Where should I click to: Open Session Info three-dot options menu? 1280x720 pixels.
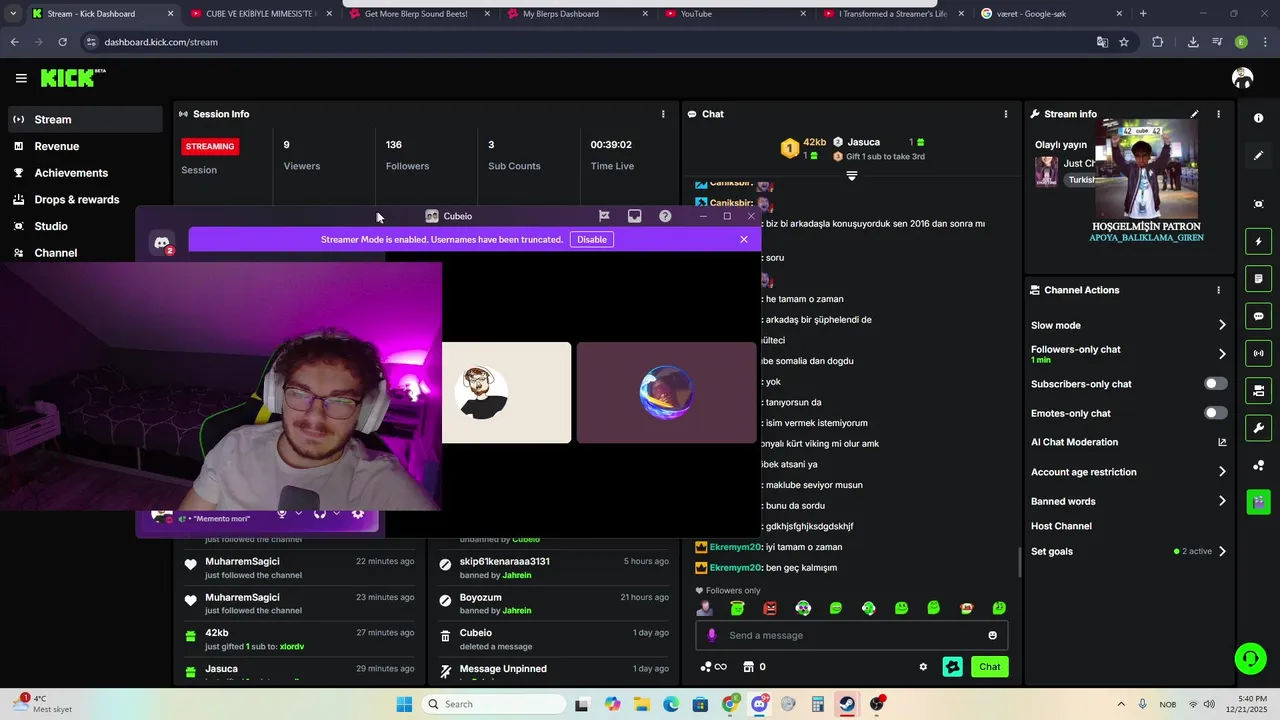[663, 114]
